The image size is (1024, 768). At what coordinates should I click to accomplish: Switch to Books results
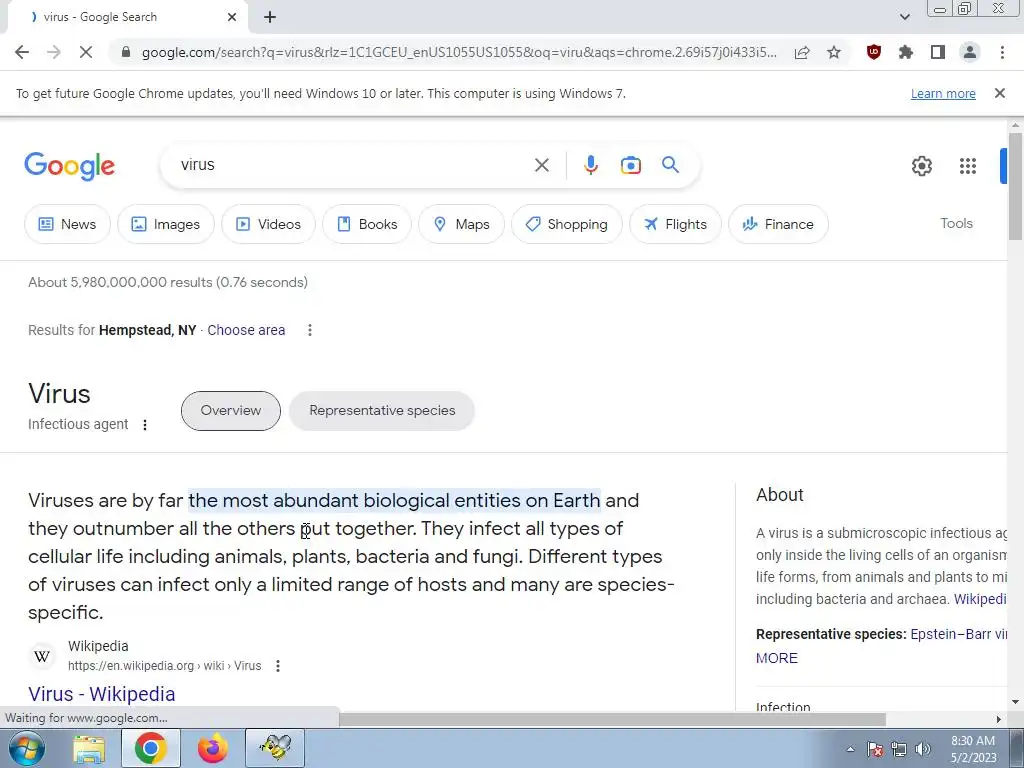click(367, 224)
